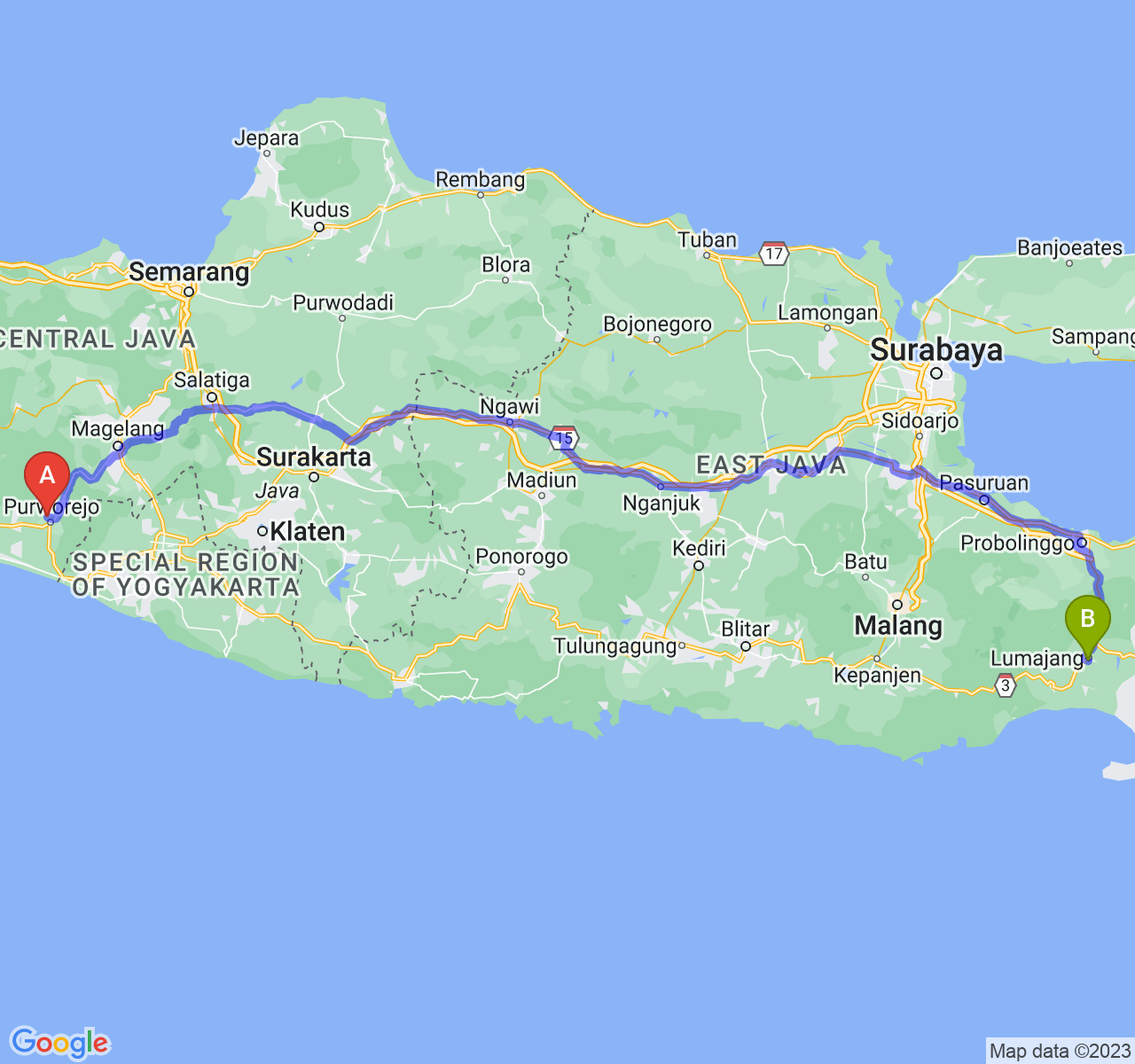Click the Probolinggo town label

(x=1017, y=543)
